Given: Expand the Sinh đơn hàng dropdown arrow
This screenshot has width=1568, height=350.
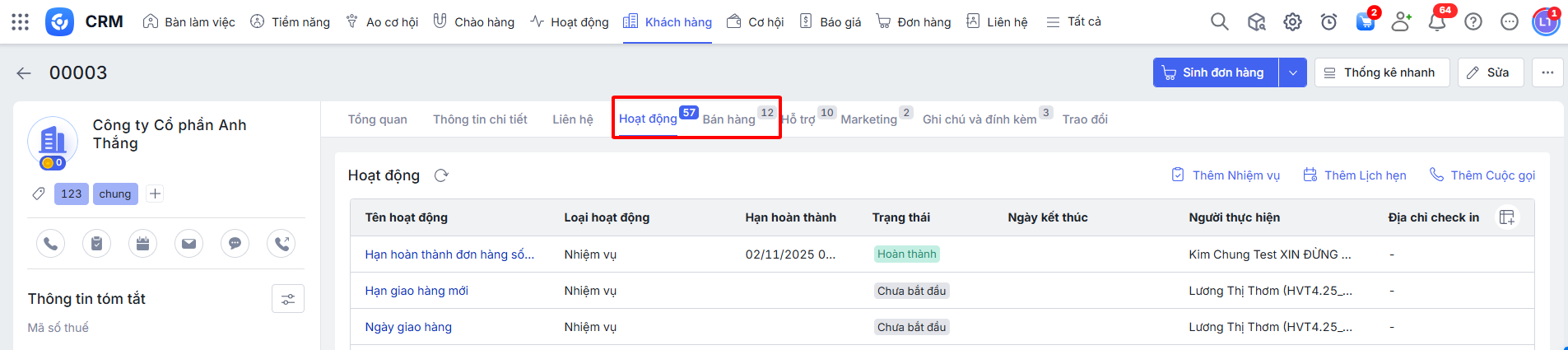Looking at the screenshot, I should (1292, 73).
